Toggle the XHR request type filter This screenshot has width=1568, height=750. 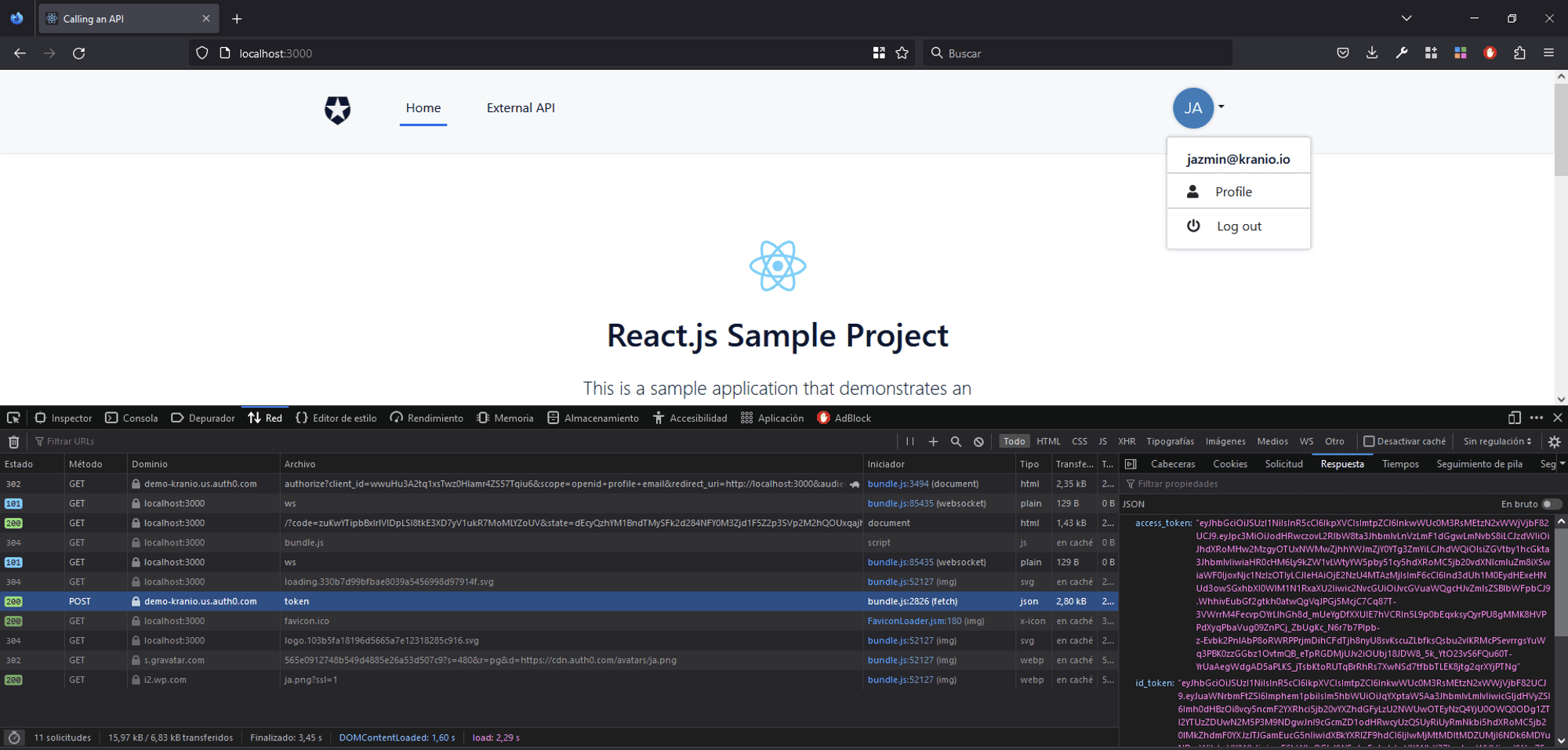click(1126, 441)
